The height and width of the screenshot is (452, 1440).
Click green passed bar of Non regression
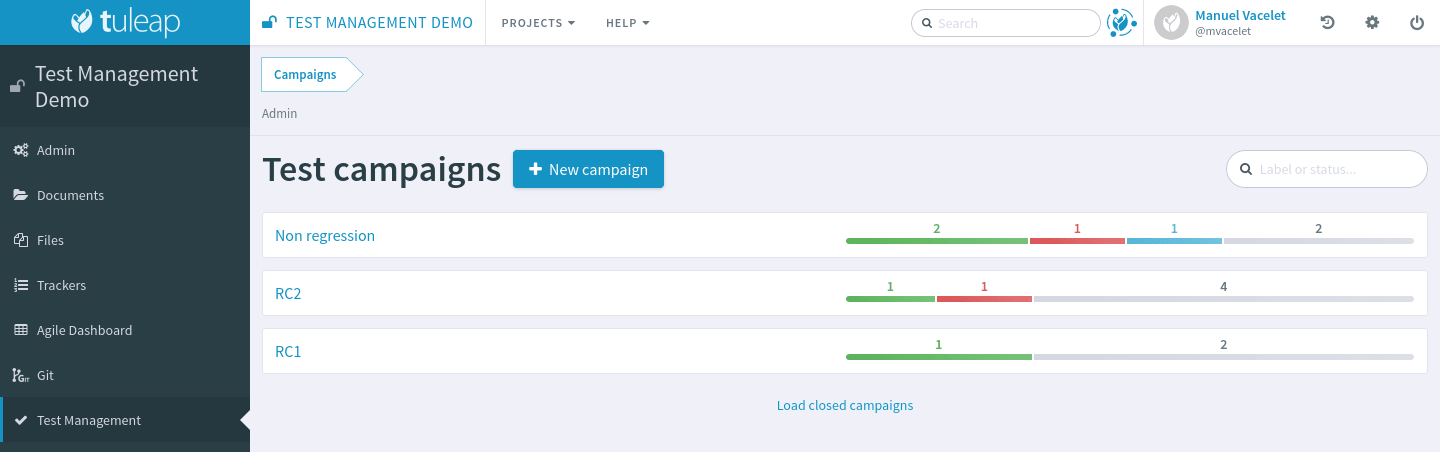[x=937, y=241]
